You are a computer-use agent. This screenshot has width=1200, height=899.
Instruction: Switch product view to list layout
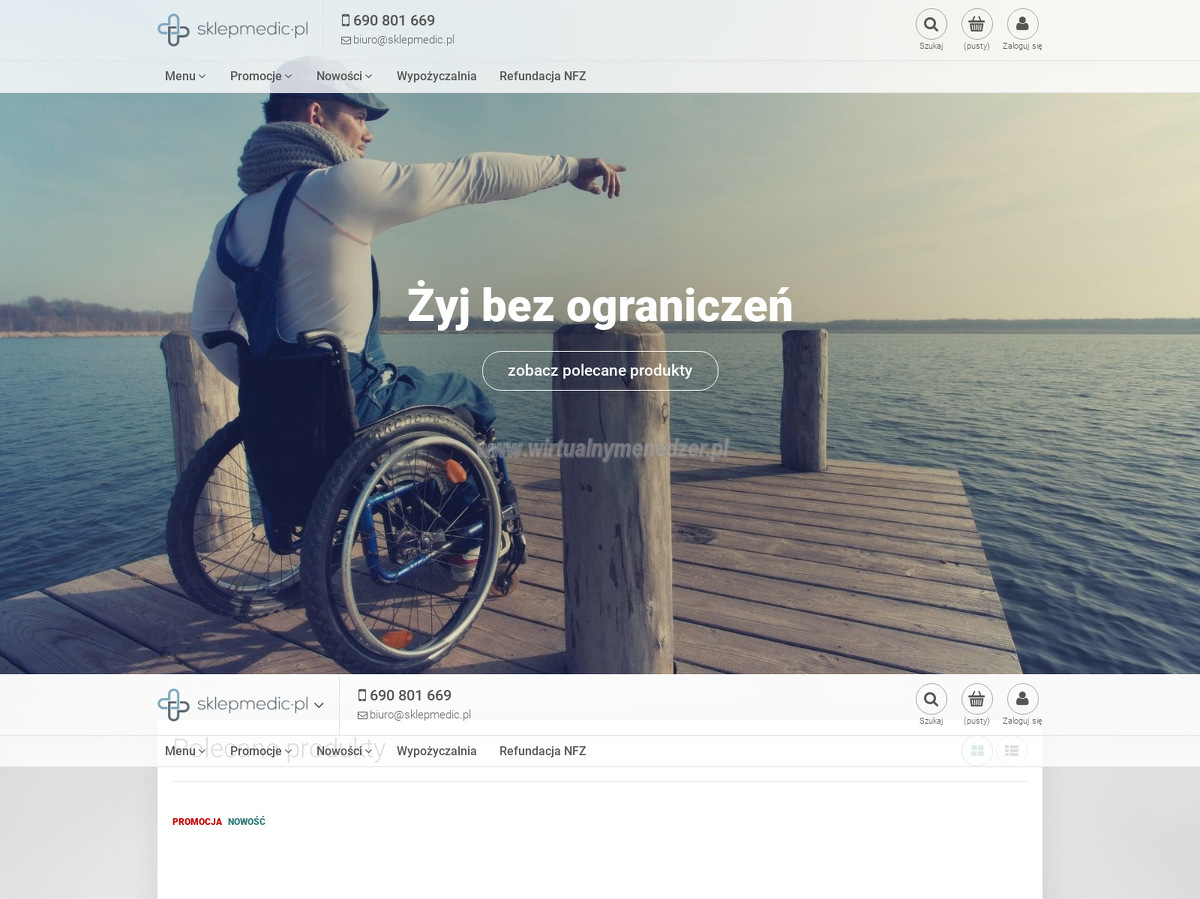pyautogui.click(x=1011, y=750)
